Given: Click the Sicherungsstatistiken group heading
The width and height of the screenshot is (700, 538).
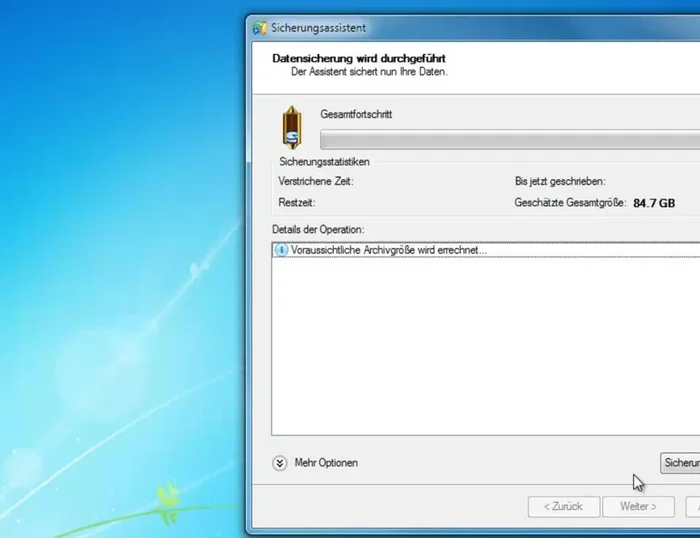Looking at the screenshot, I should [325, 161].
